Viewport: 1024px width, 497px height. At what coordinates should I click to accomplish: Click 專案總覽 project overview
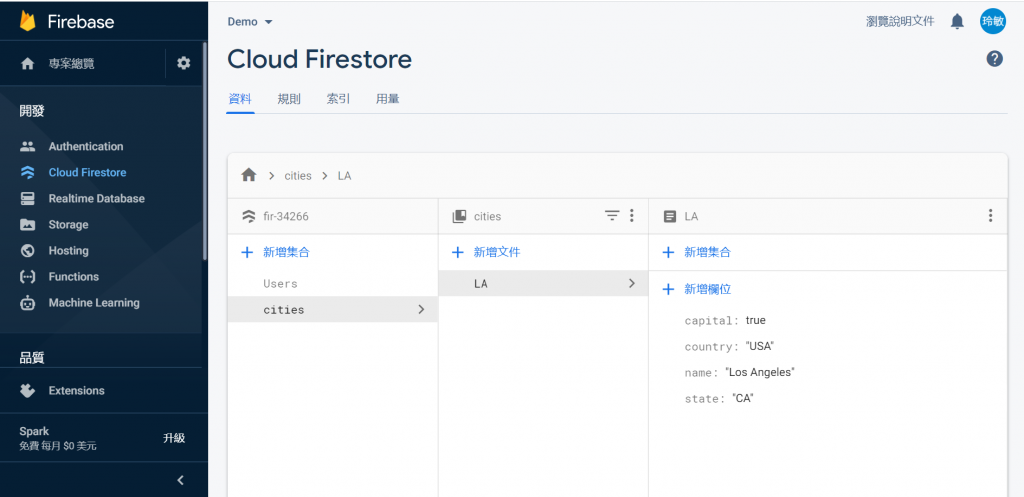coord(71,63)
